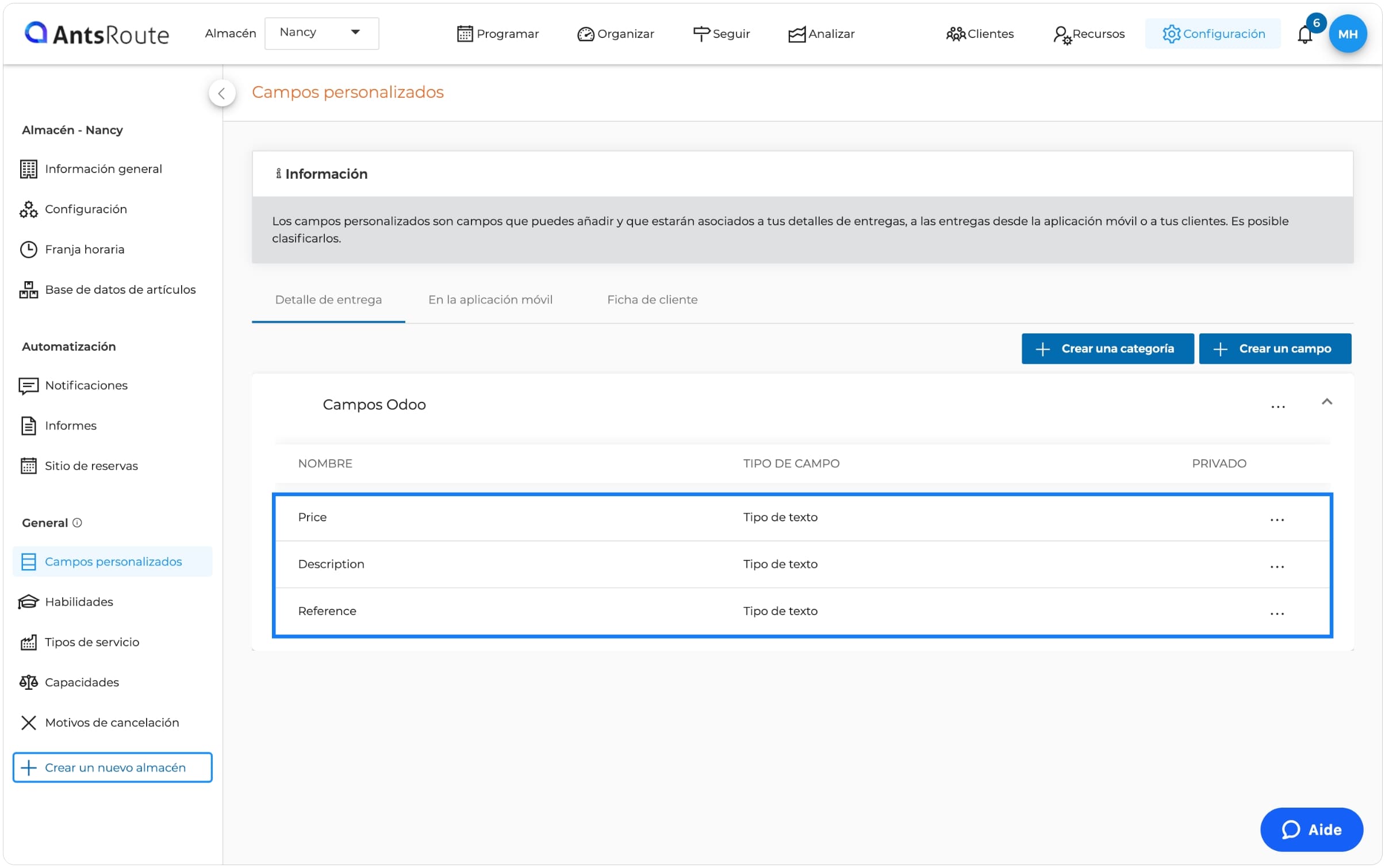Click Crear un nuevo almacén button
The width and height of the screenshot is (1385, 868).
113,768
